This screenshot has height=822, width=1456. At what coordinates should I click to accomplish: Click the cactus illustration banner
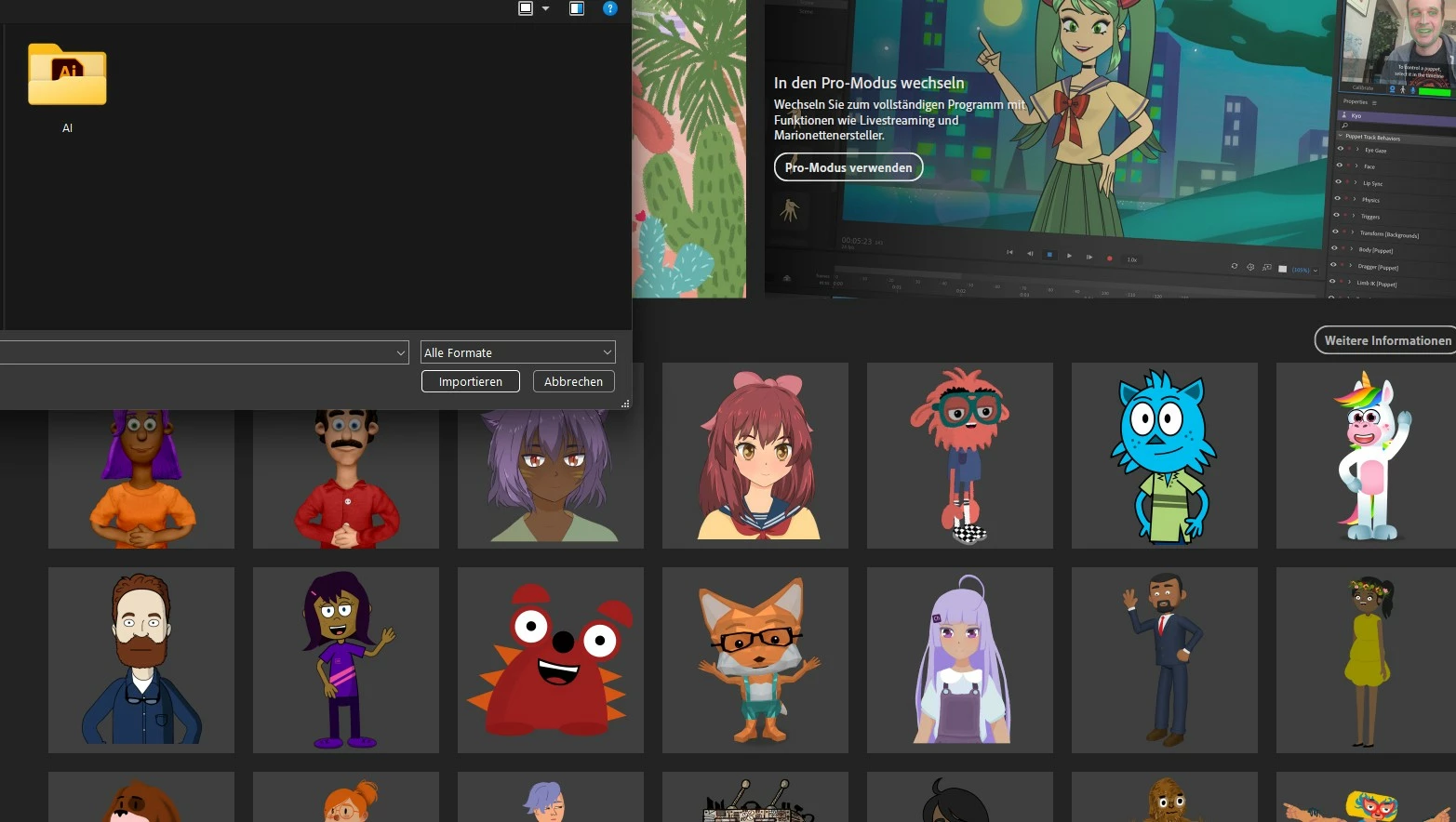click(689, 149)
